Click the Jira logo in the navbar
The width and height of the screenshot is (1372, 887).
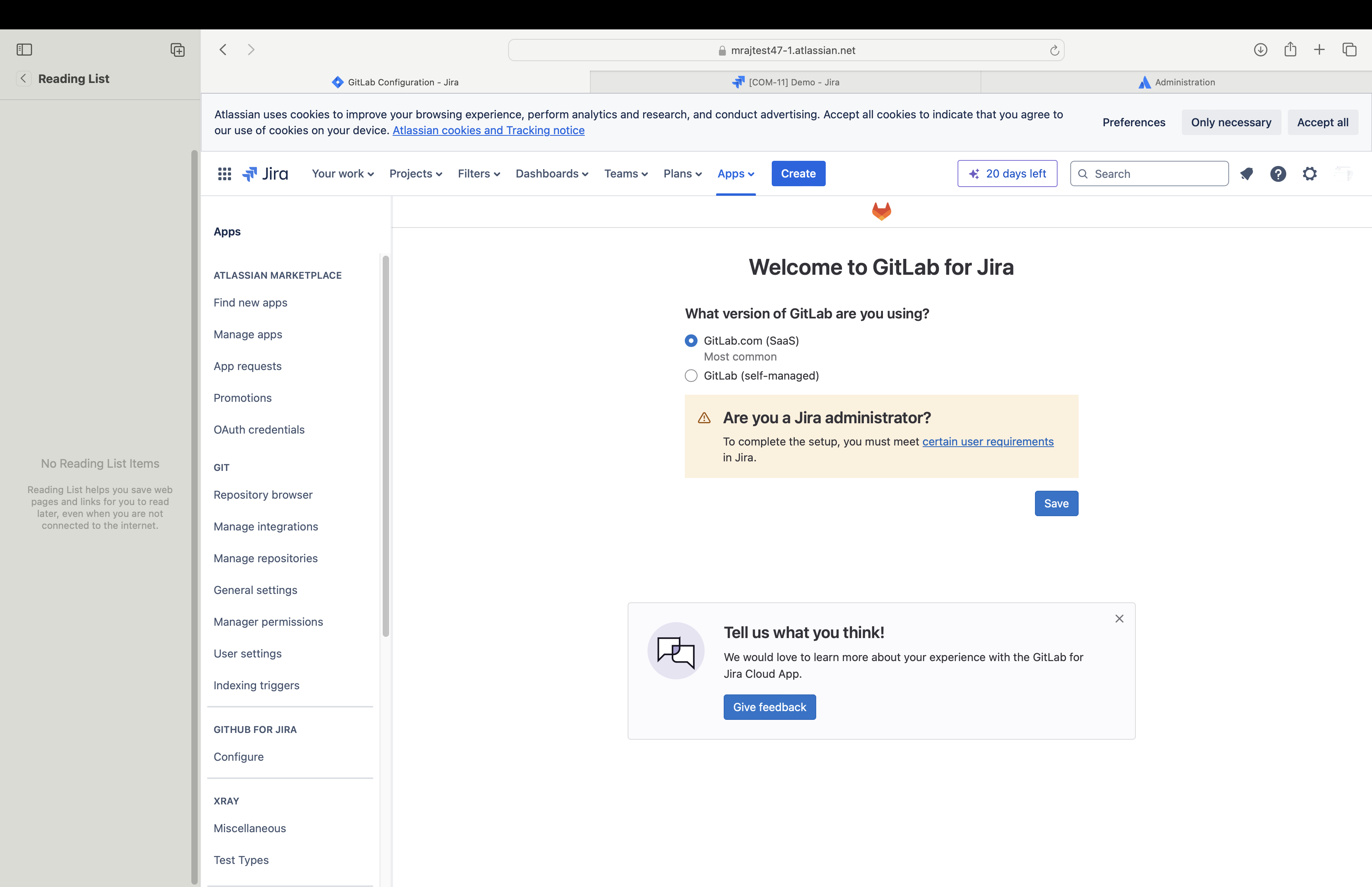tap(266, 174)
